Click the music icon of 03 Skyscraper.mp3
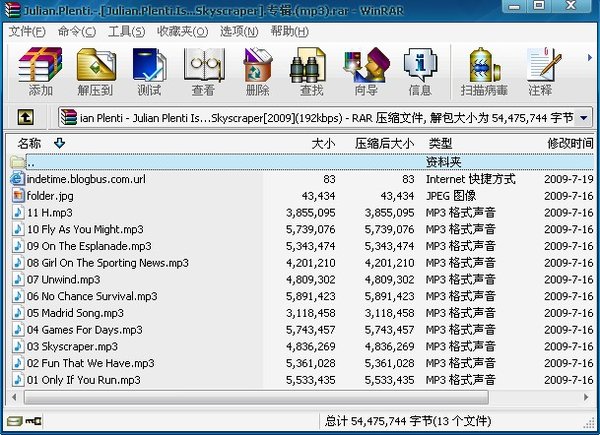 (x=18, y=347)
